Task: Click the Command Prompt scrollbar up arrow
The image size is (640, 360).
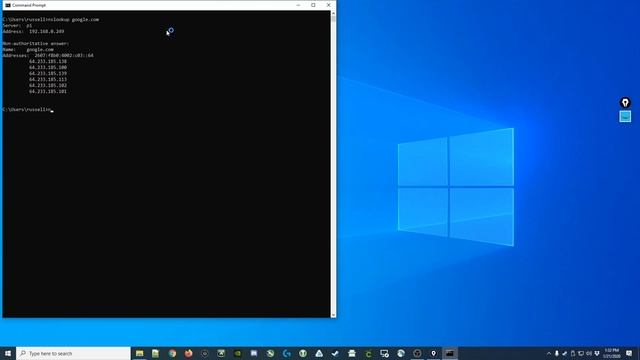Action: pos(333,13)
